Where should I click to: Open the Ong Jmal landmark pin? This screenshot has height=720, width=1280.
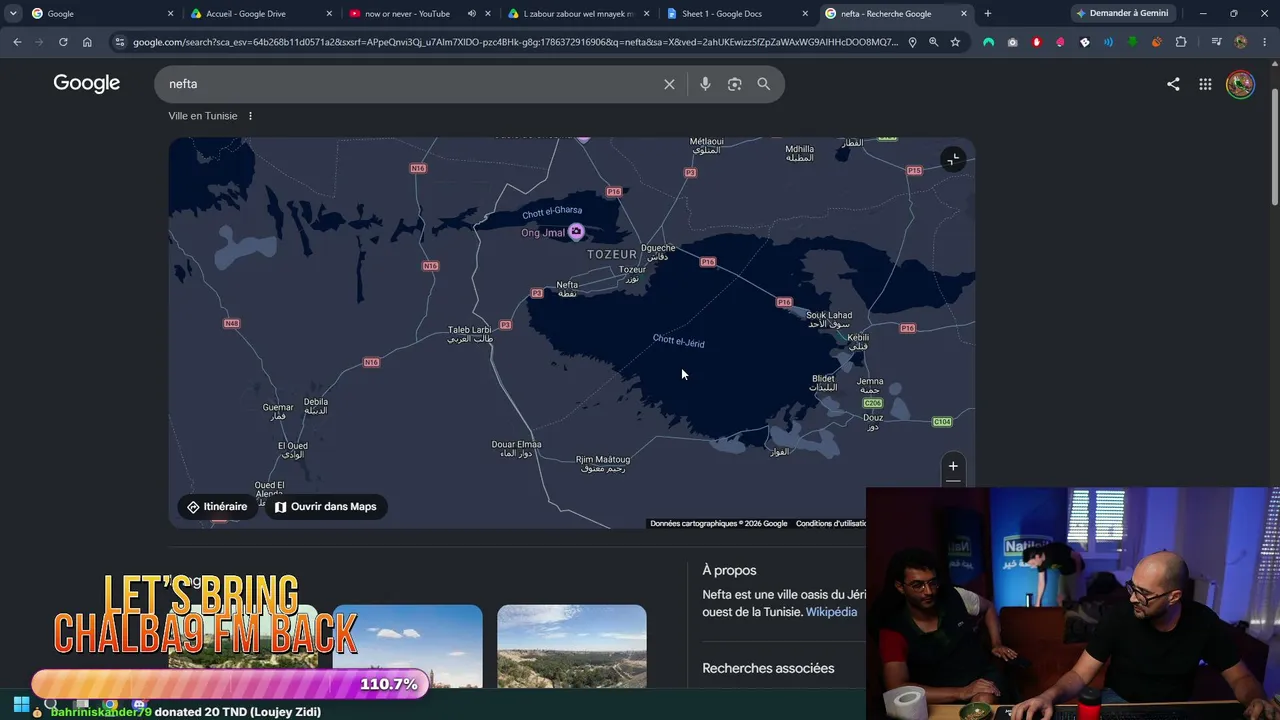pyautogui.click(x=576, y=232)
